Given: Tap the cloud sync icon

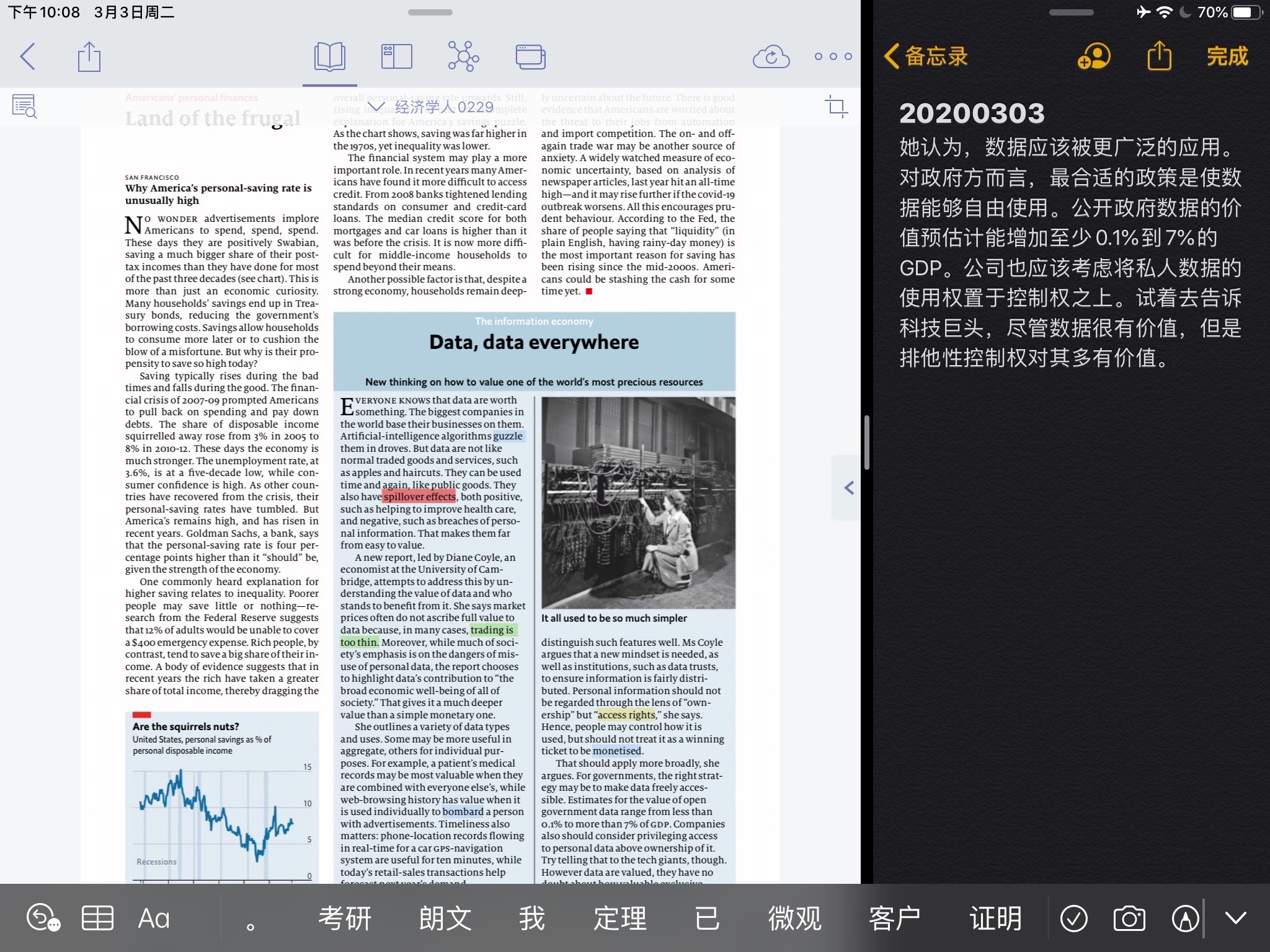Looking at the screenshot, I should point(771,56).
